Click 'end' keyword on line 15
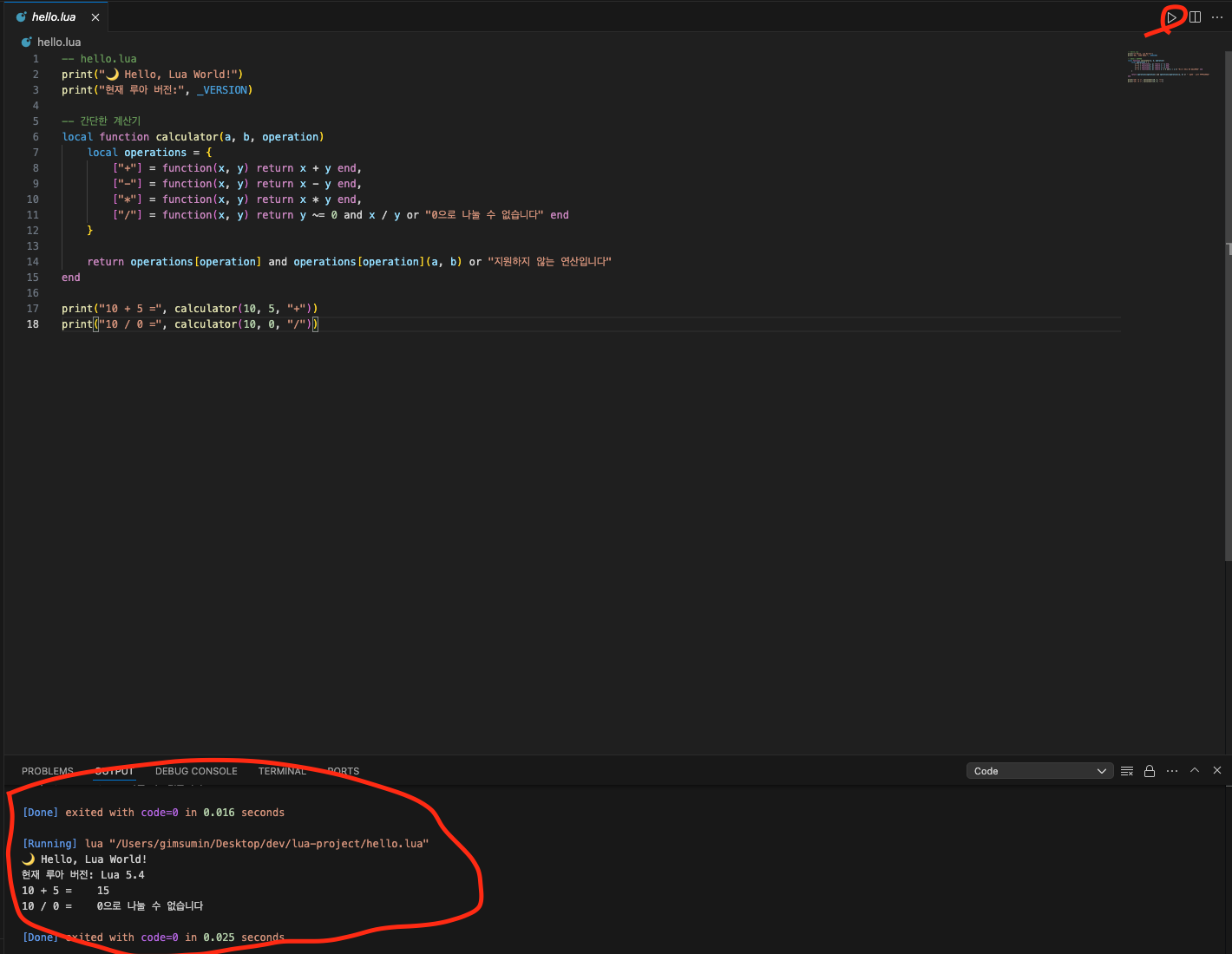 [71, 278]
